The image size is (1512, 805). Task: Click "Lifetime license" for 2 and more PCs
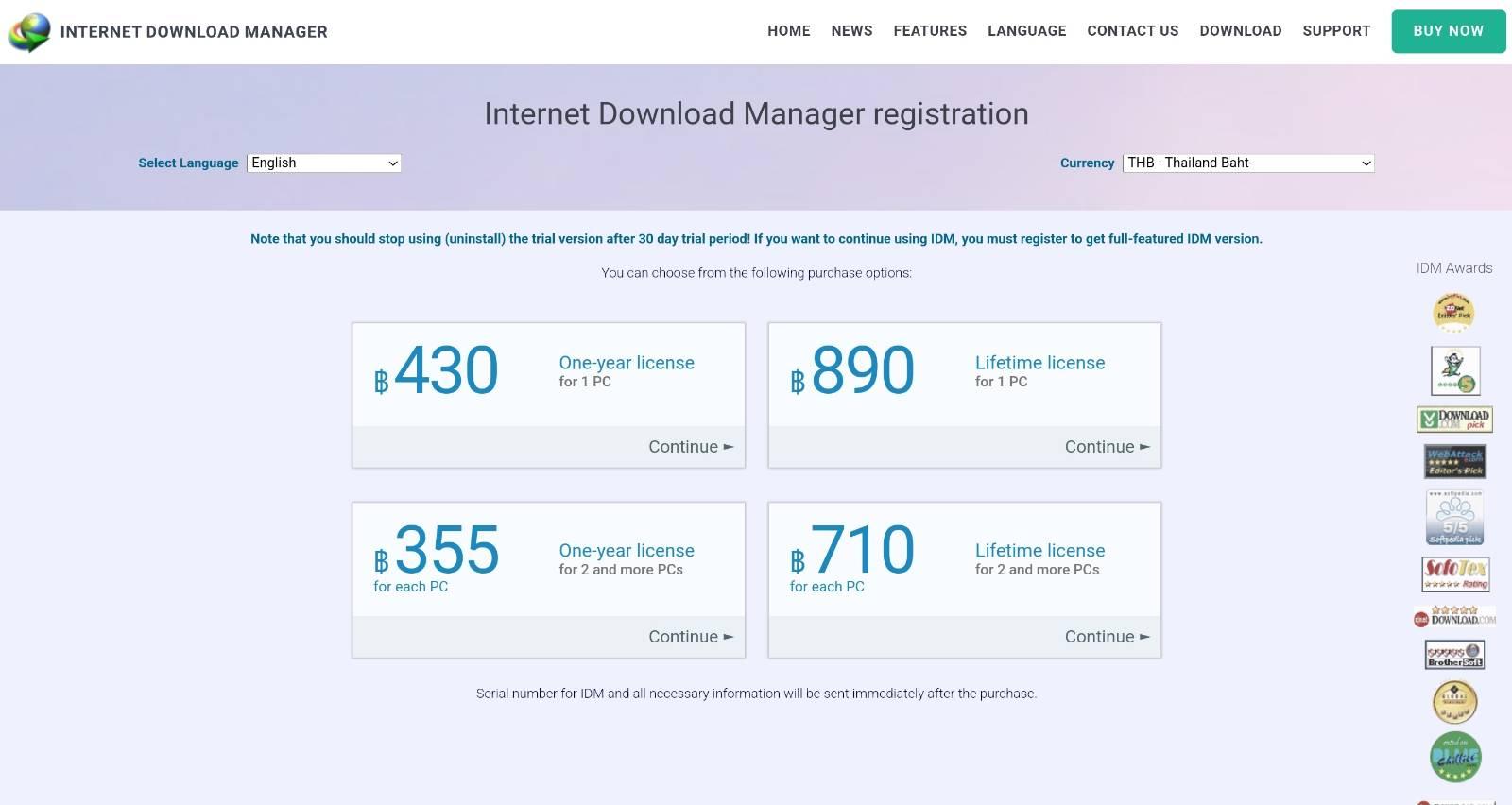pyautogui.click(x=1040, y=551)
